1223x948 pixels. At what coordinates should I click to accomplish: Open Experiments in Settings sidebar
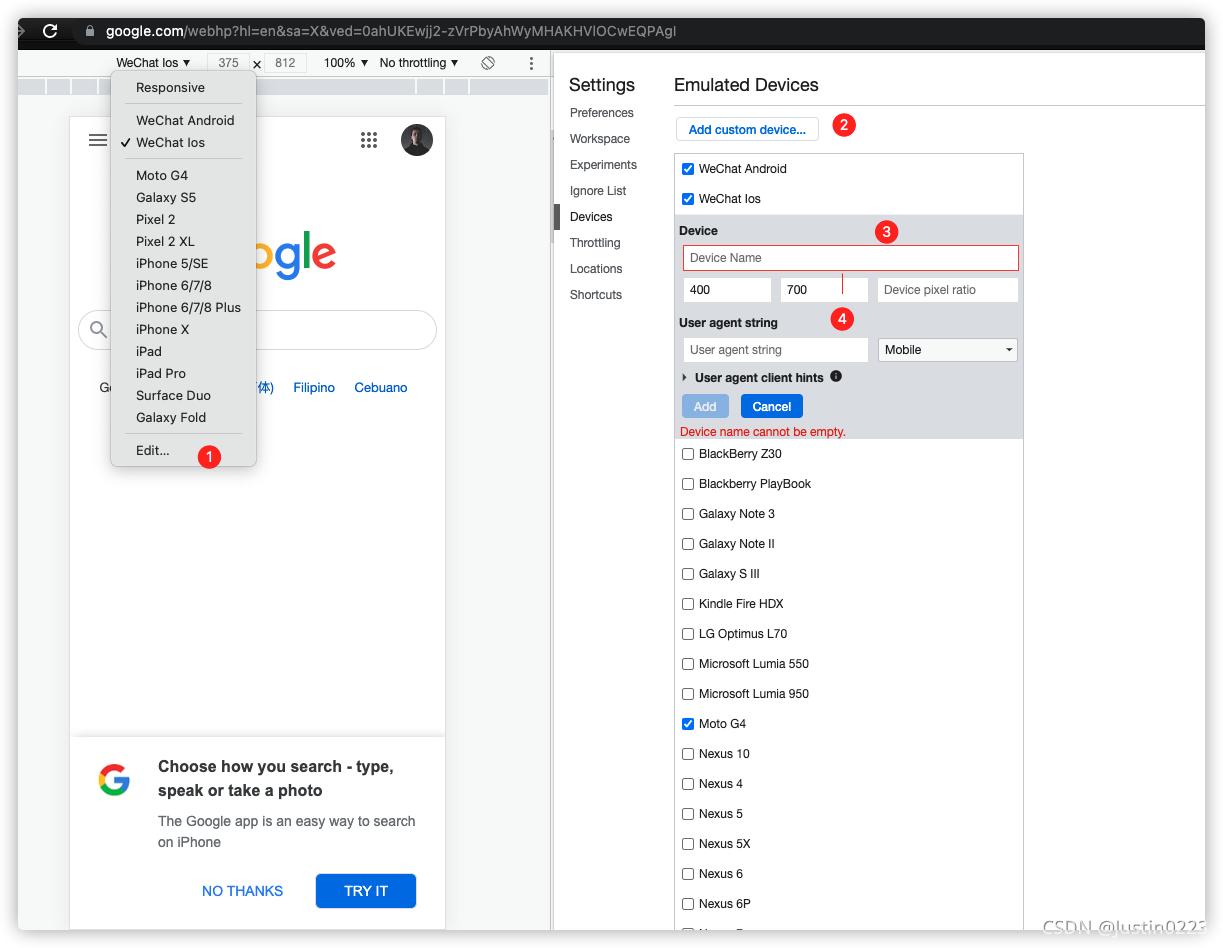coord(603,165)
